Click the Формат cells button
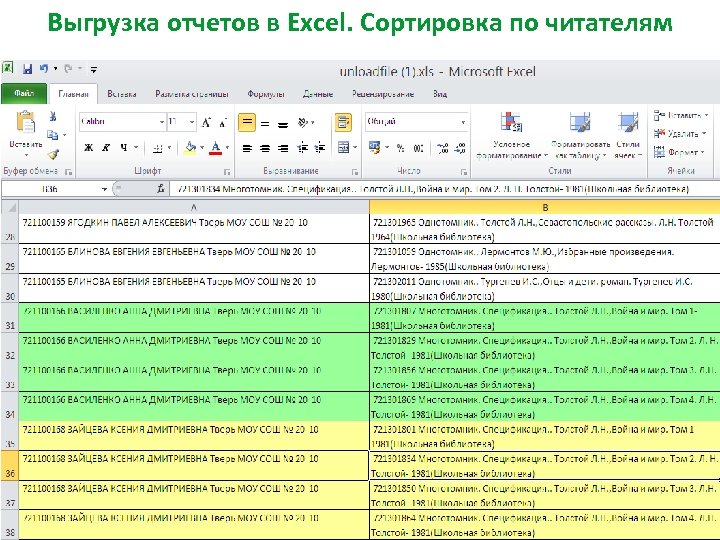 point(679,152)
